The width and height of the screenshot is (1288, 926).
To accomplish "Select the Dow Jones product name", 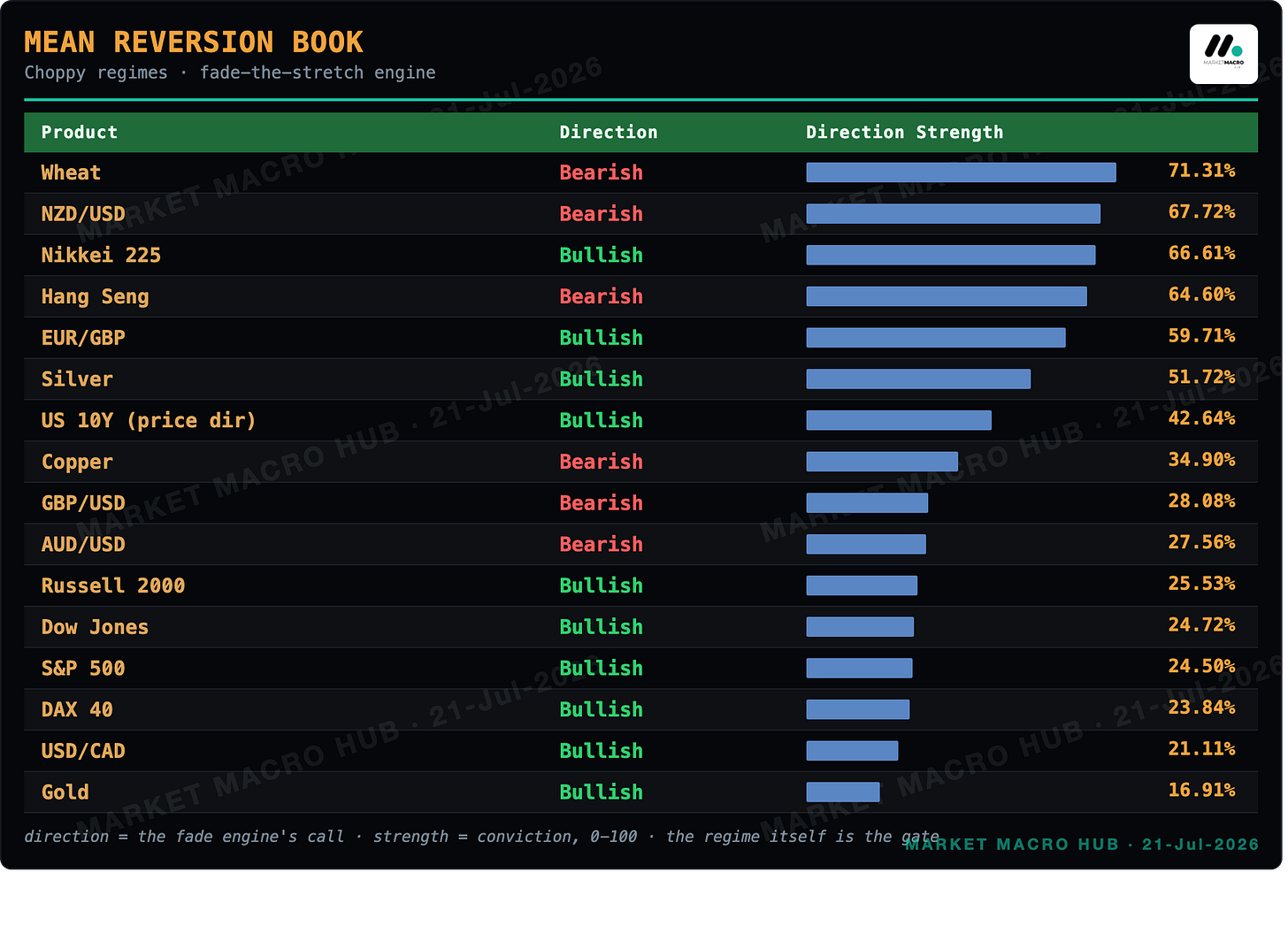I will 95,627.
